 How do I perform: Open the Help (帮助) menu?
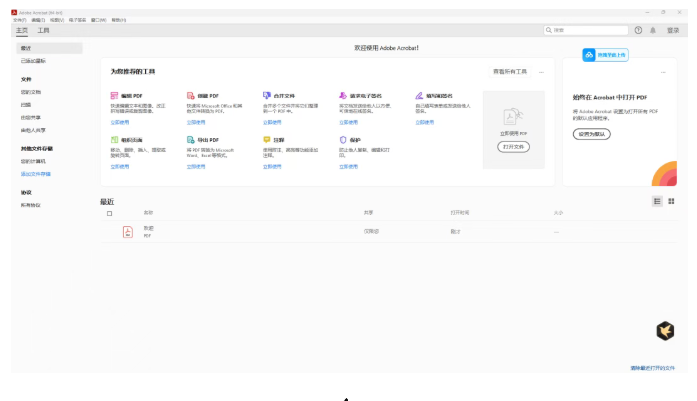pos(119,20)
